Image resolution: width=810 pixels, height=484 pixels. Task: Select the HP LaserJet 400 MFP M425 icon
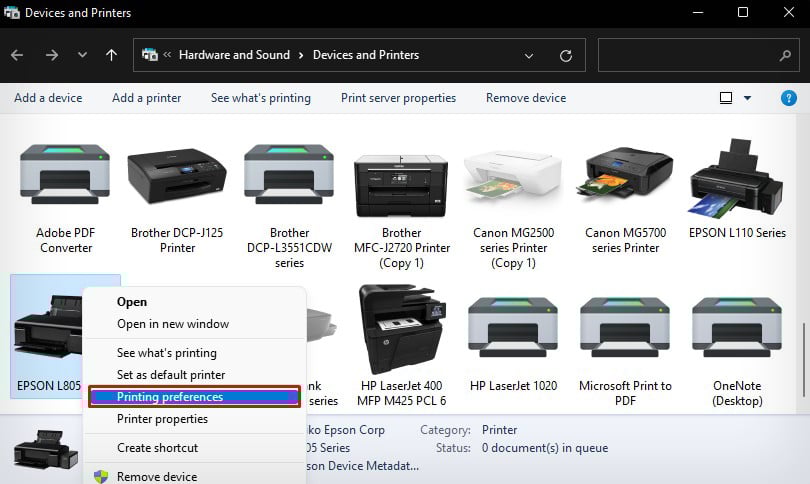[x=401, y=329]
